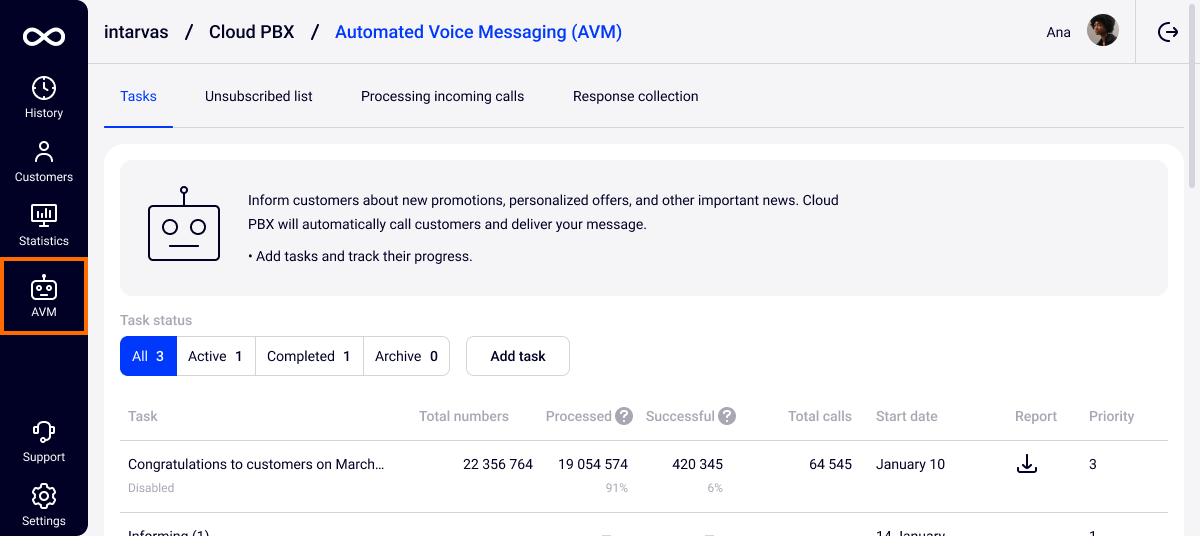This screenshot has width=1200, height=536.
Task: Open Settings gear in sidebar
Action: pos(44,505)
